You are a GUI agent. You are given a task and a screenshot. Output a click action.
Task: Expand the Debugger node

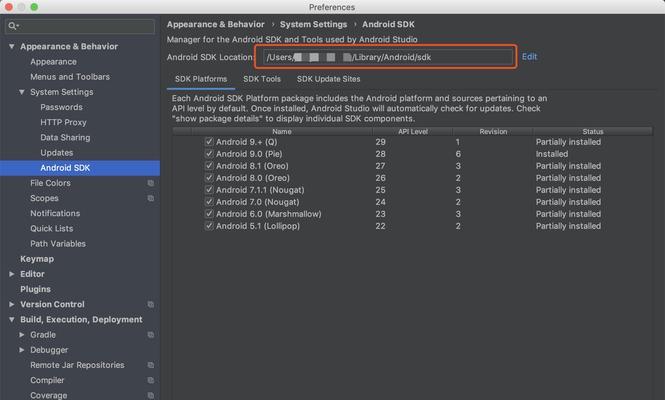pos(22,350)
